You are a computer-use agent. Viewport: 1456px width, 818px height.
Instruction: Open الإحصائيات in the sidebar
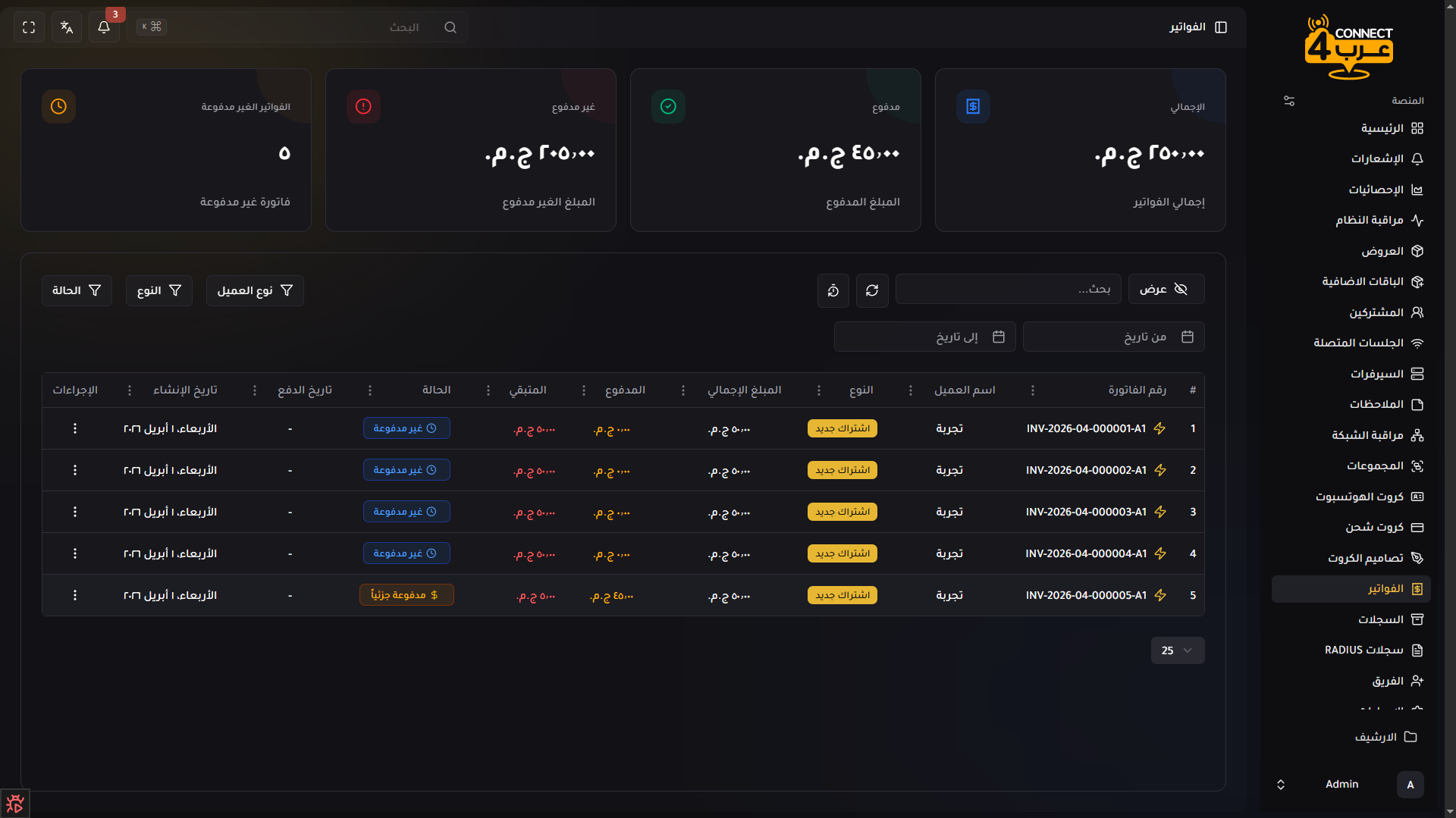1351,190
